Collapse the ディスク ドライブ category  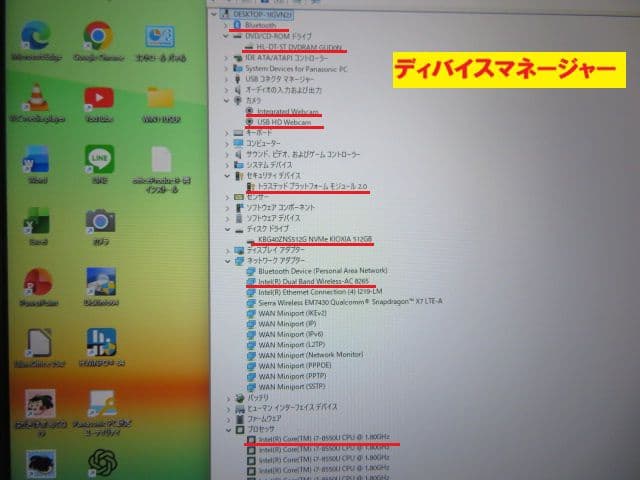click(228, 229)
